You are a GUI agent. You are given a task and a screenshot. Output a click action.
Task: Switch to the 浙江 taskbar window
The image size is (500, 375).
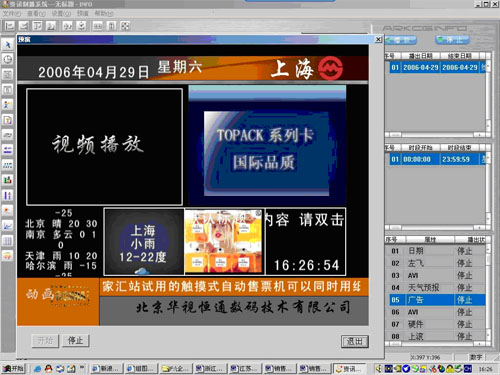210,369
